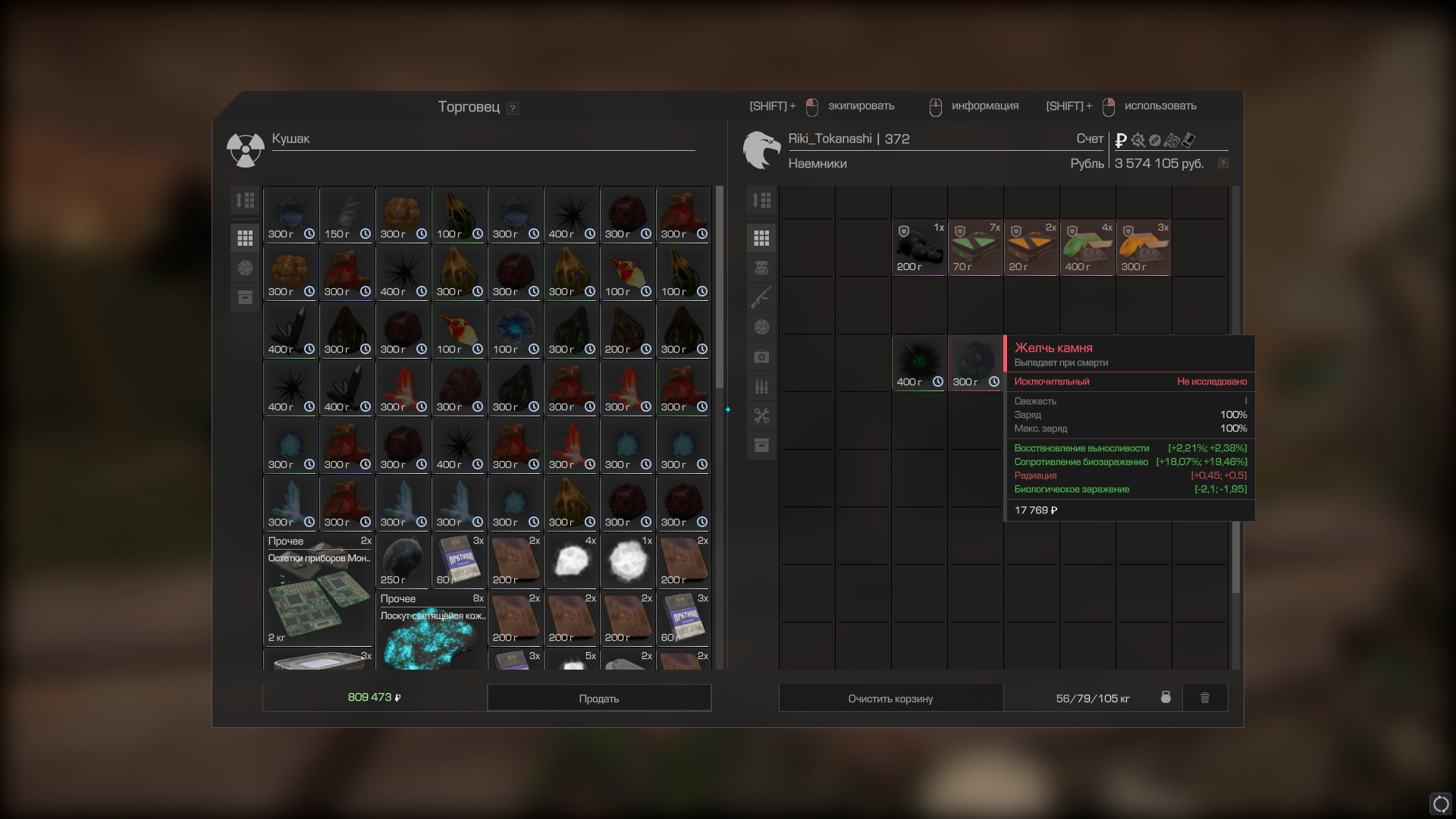Show all items in player inventory
The image size is (1456, 819).
coord(761,238)
